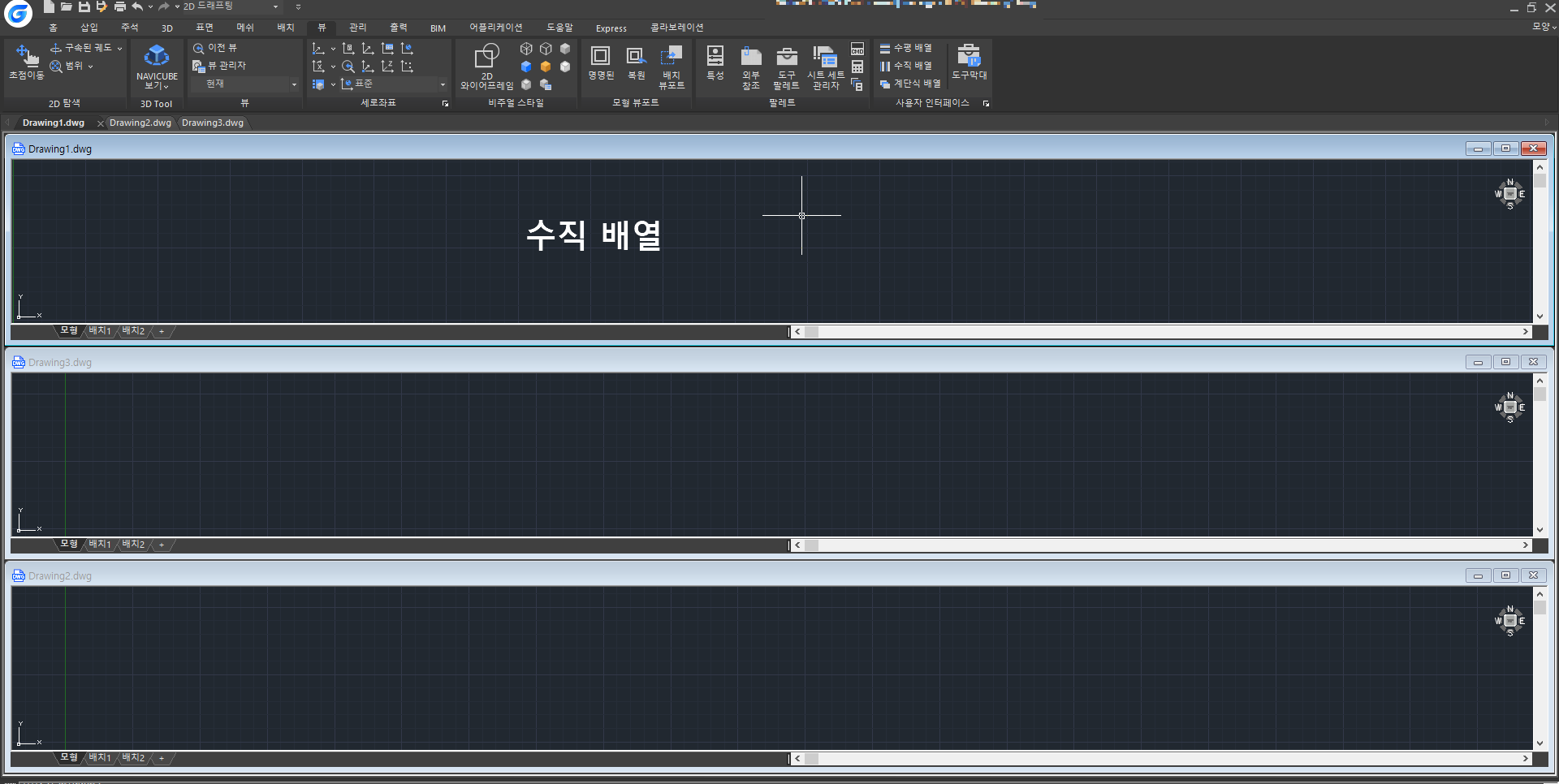Expand the 구속된 궤도 dropdown arrow

pos(119,49)
